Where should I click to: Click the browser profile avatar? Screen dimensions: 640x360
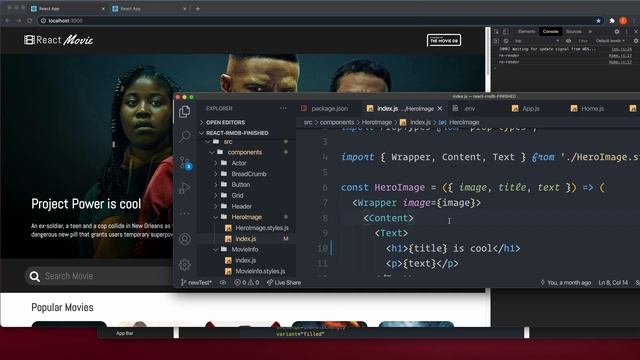click(623, 20)
